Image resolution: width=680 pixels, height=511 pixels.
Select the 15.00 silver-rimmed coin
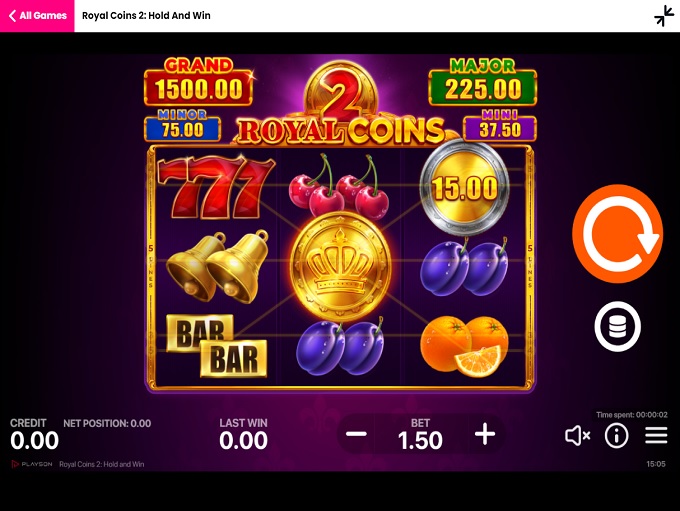464,188
